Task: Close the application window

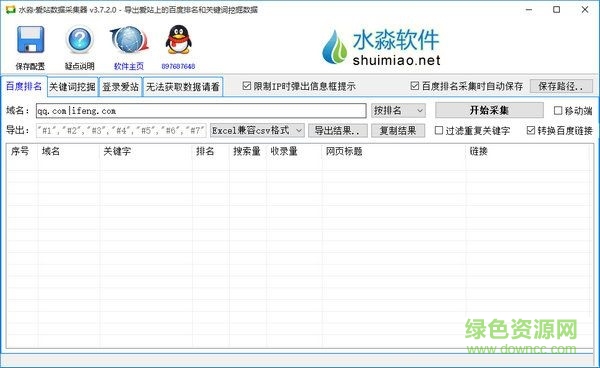Action: pos(585,10)
